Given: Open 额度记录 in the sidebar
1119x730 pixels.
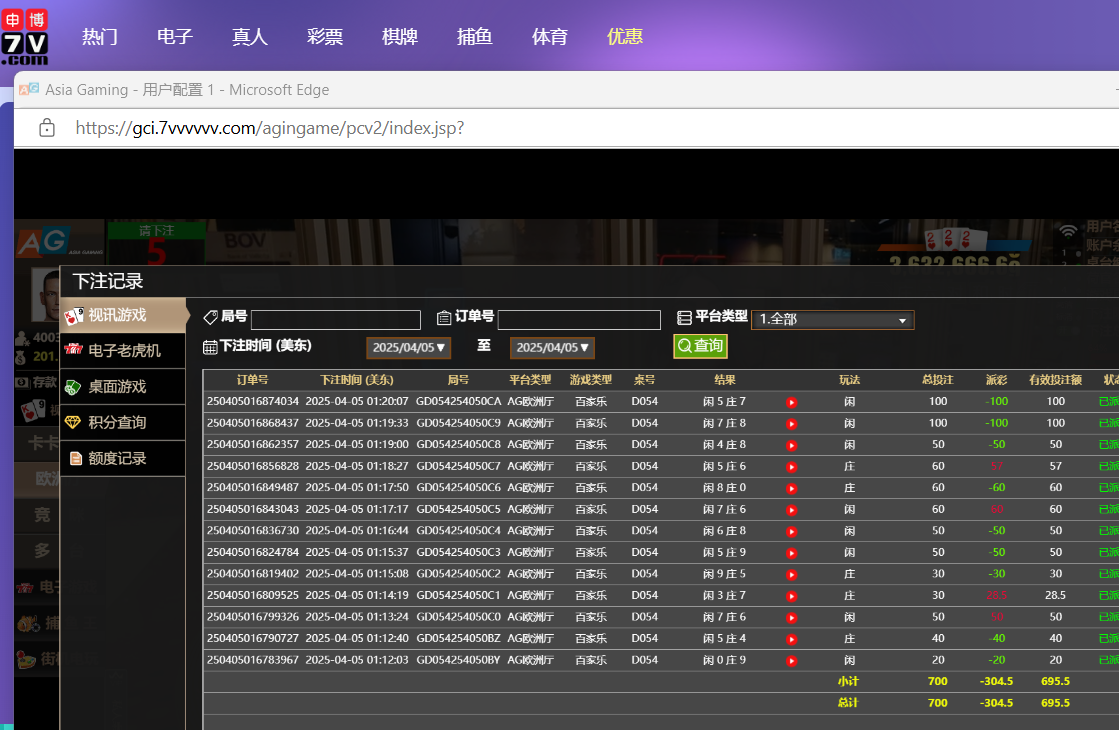Looking at the screenshot, I should click(117, 459).
